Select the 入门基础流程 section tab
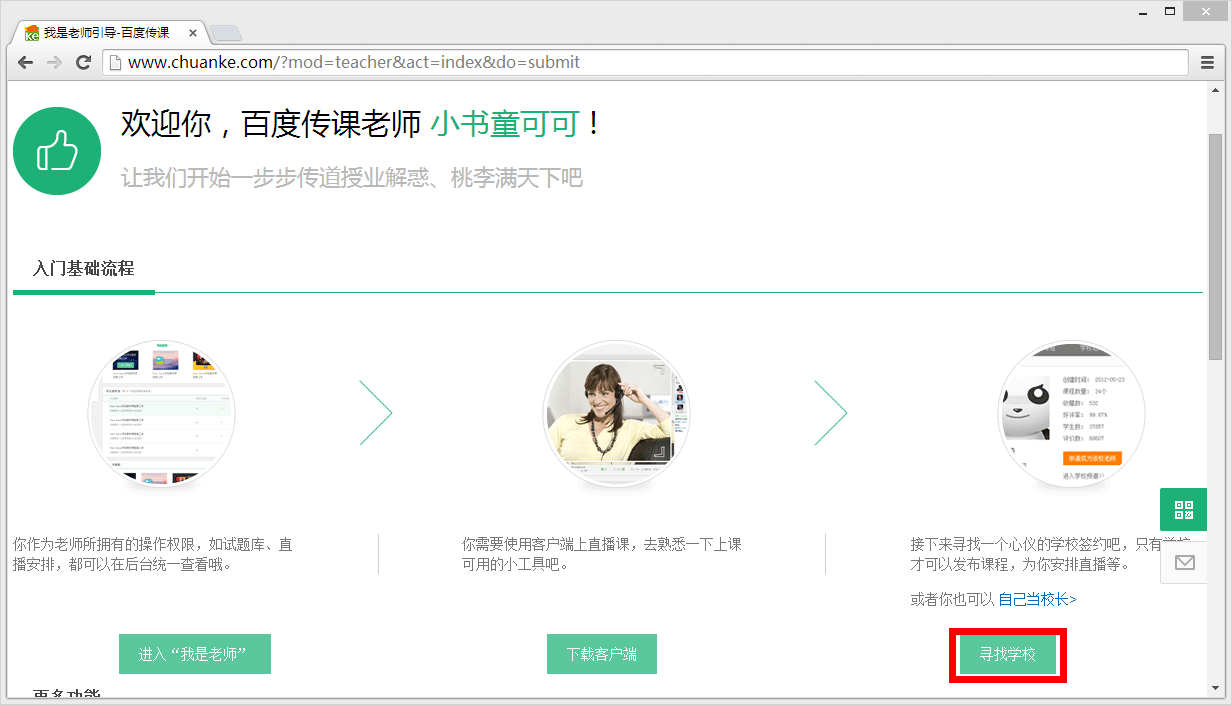The width and height of the screenshot is (1232, 705). (x=83, y=268)
